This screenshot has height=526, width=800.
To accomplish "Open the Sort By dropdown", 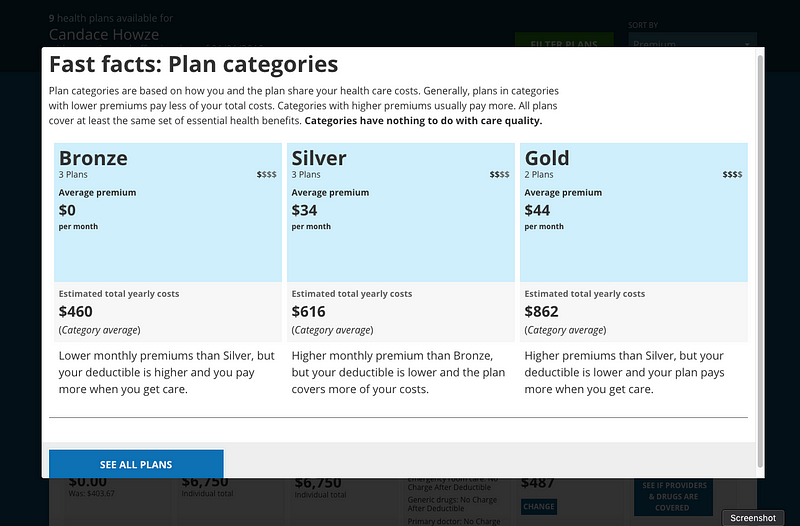I will point(691,44).
